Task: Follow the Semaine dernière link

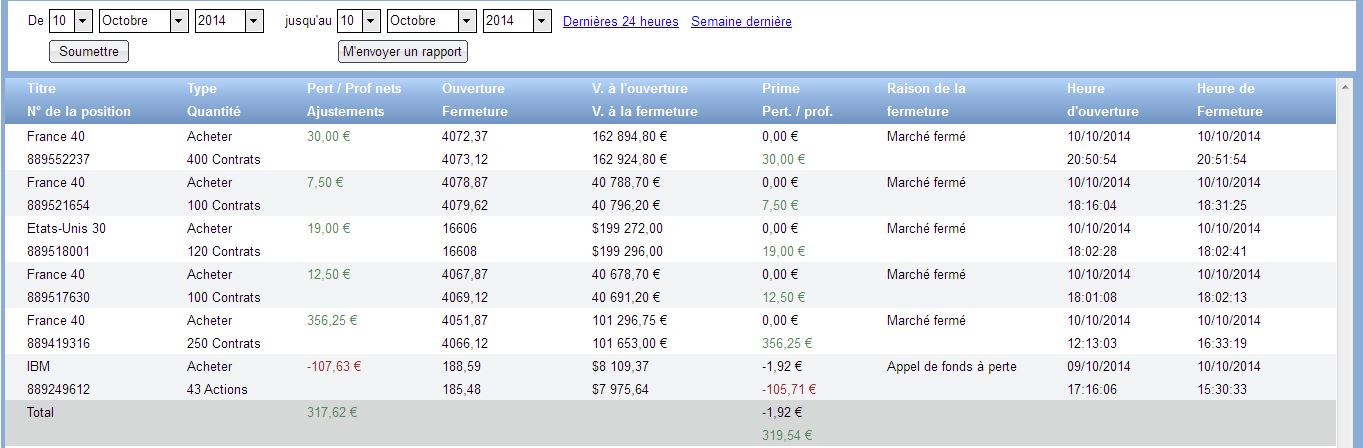Action: pyautogui.click(x=741, y=21)
